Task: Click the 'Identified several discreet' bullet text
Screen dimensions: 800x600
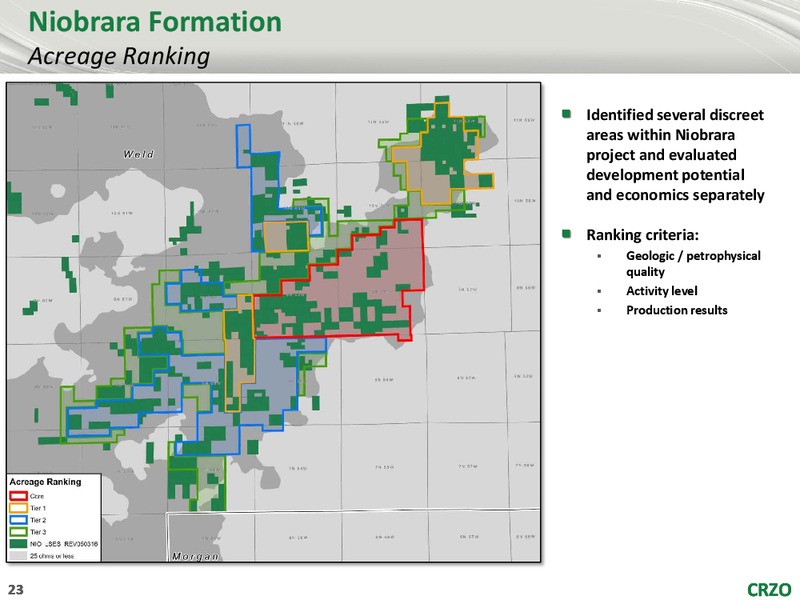Action: pyautogui.click(x=675, y=155)
